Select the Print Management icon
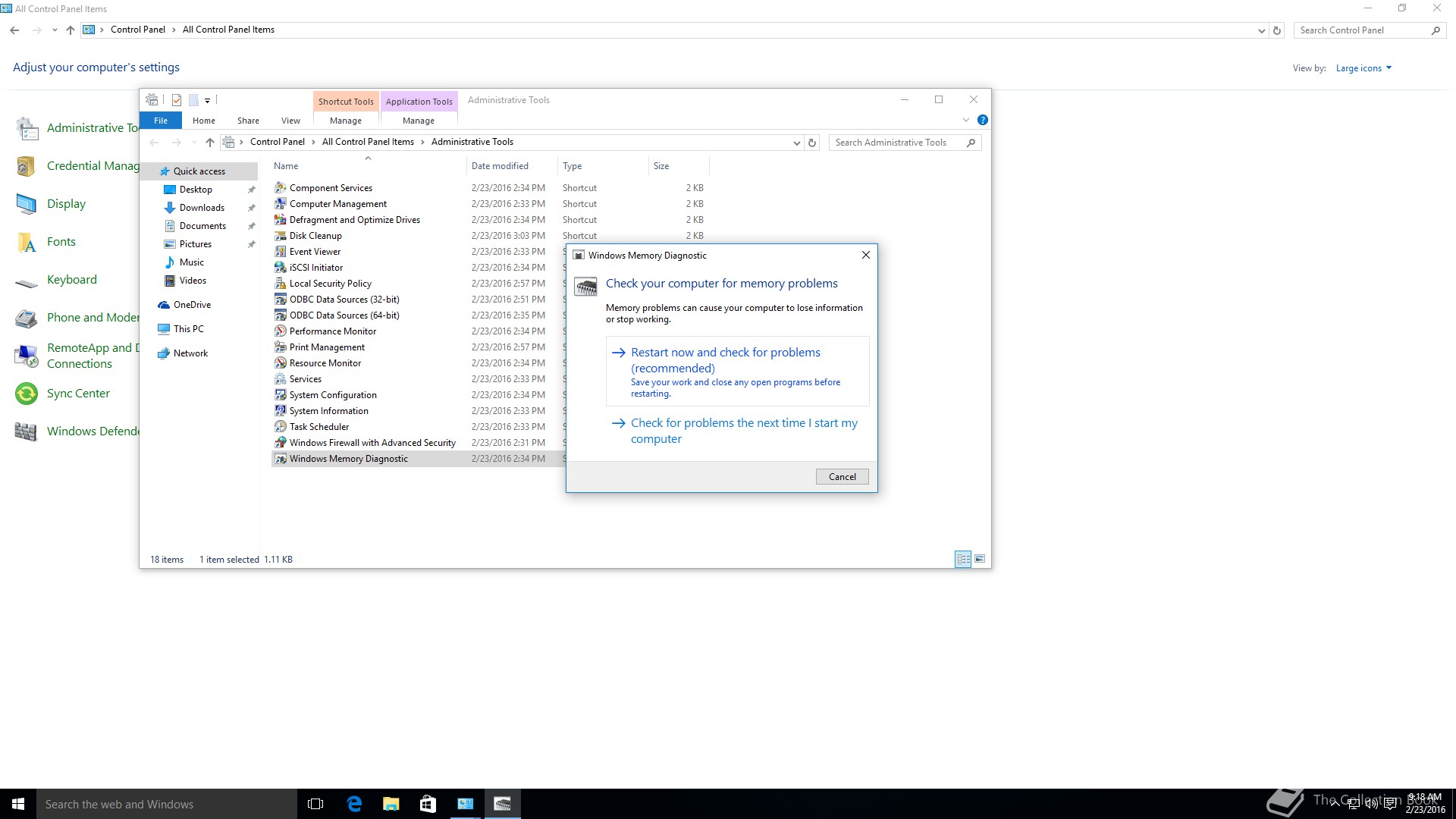 281,347
